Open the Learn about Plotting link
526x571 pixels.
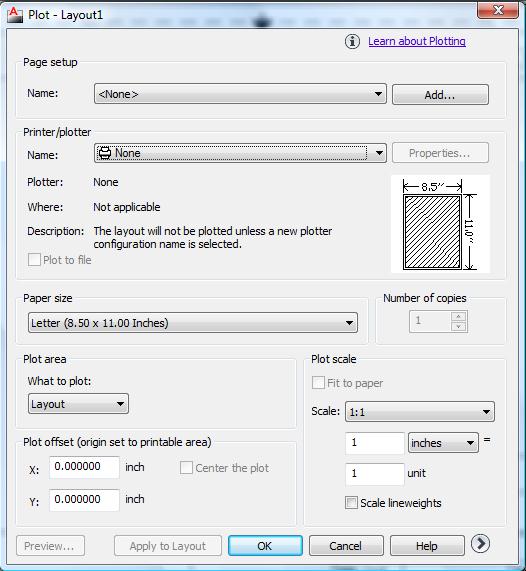tap(417, 41)
